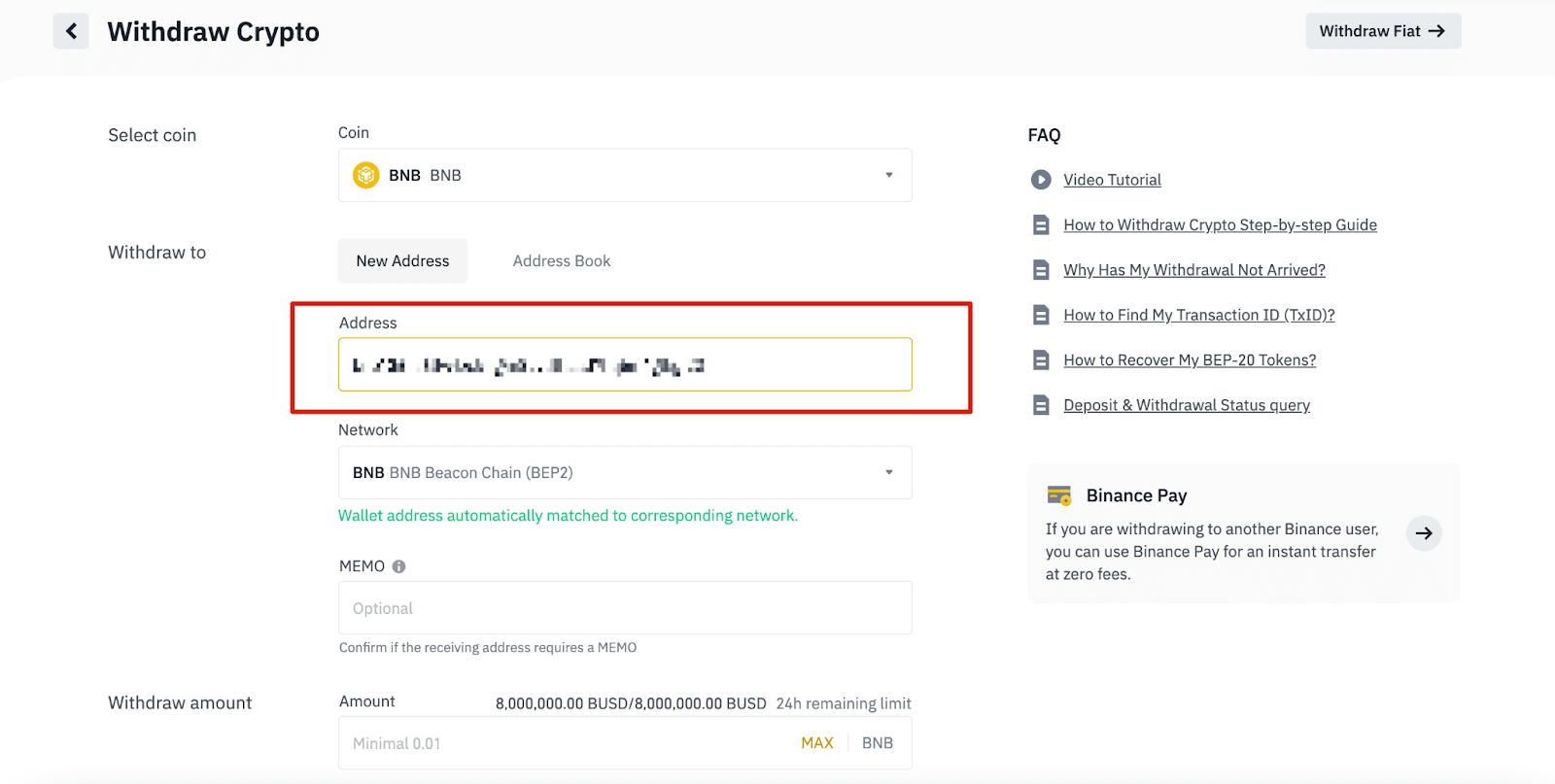1555x784 pixels.
Task: Open How to Withdraw Crypto Step-by-step Guide
Action: point(1220,224)
